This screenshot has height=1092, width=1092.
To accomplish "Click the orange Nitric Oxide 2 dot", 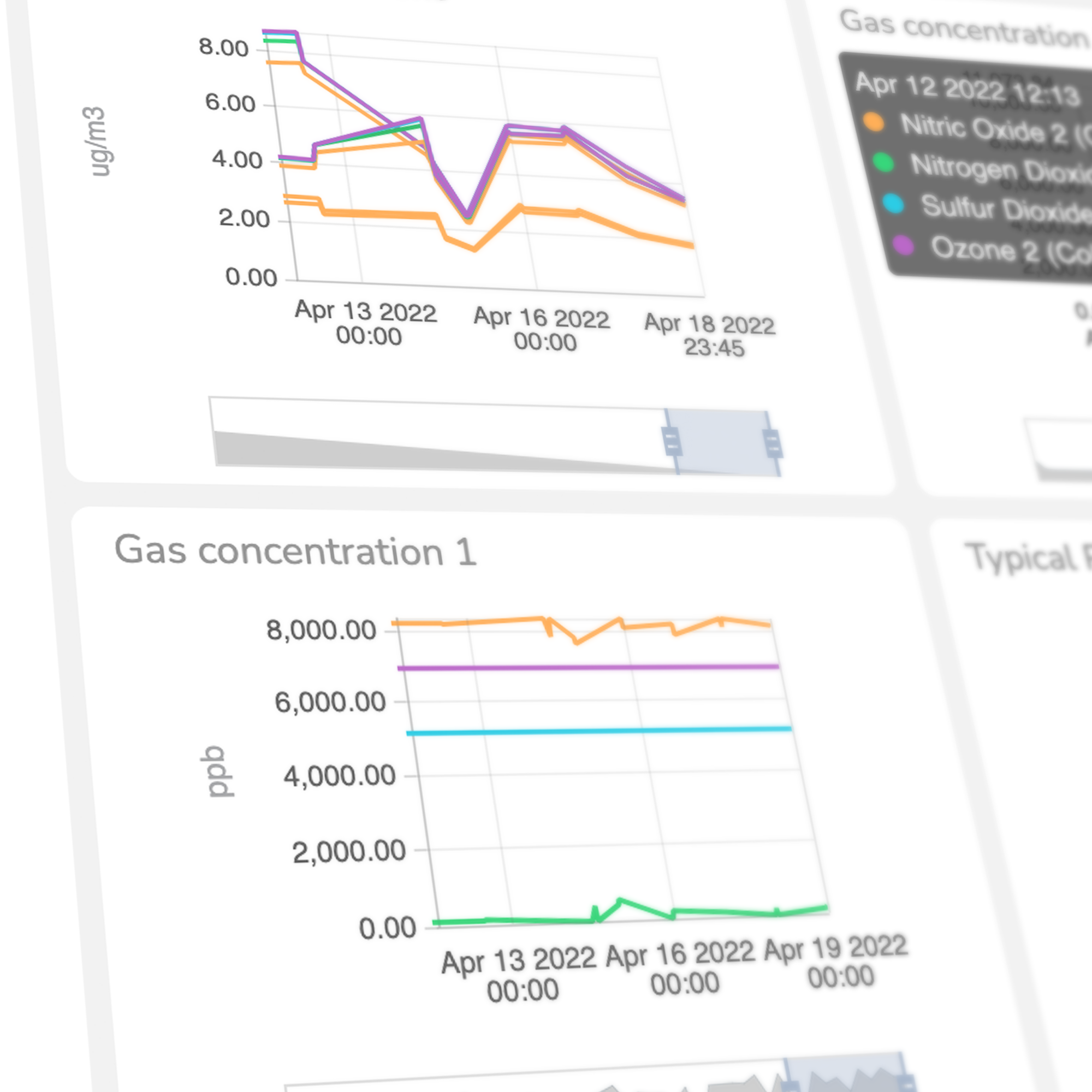I will click(874, 122).
